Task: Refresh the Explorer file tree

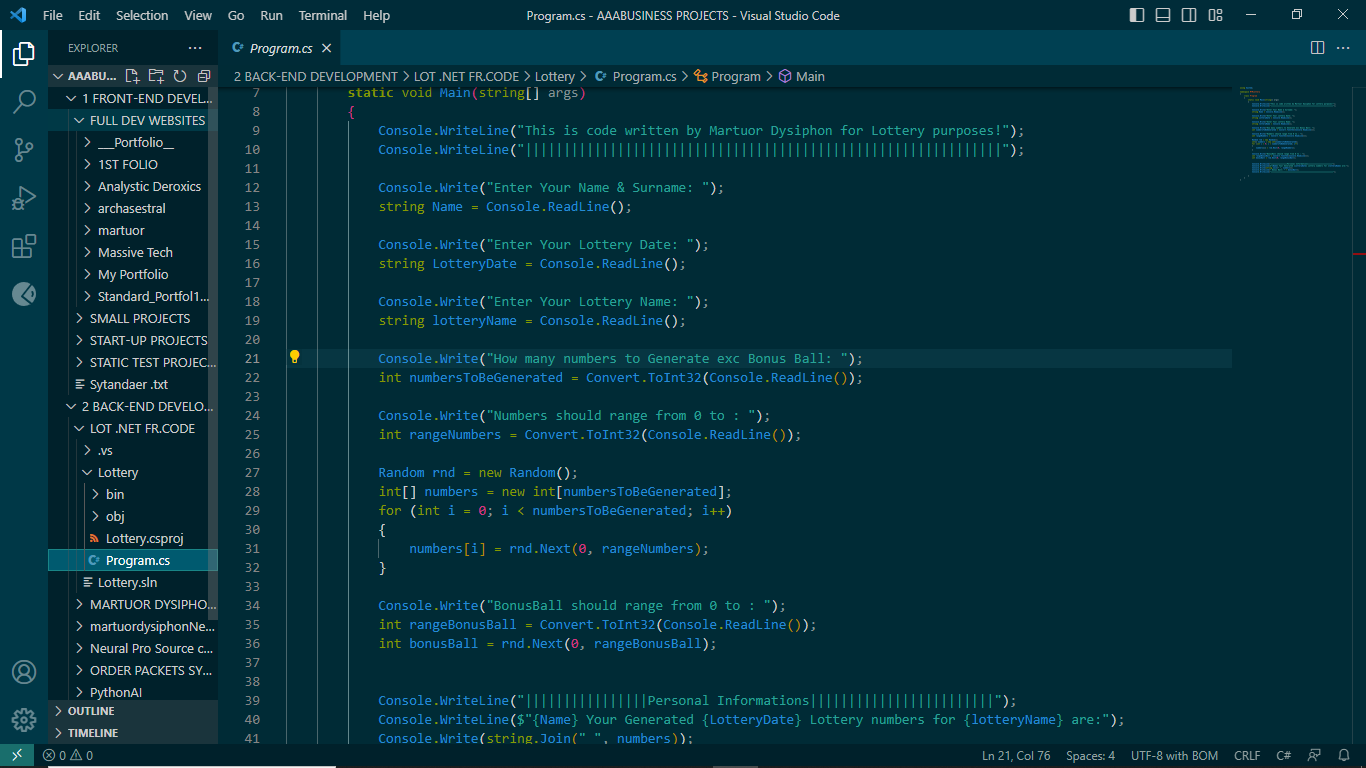Action: tap(180, 74)
